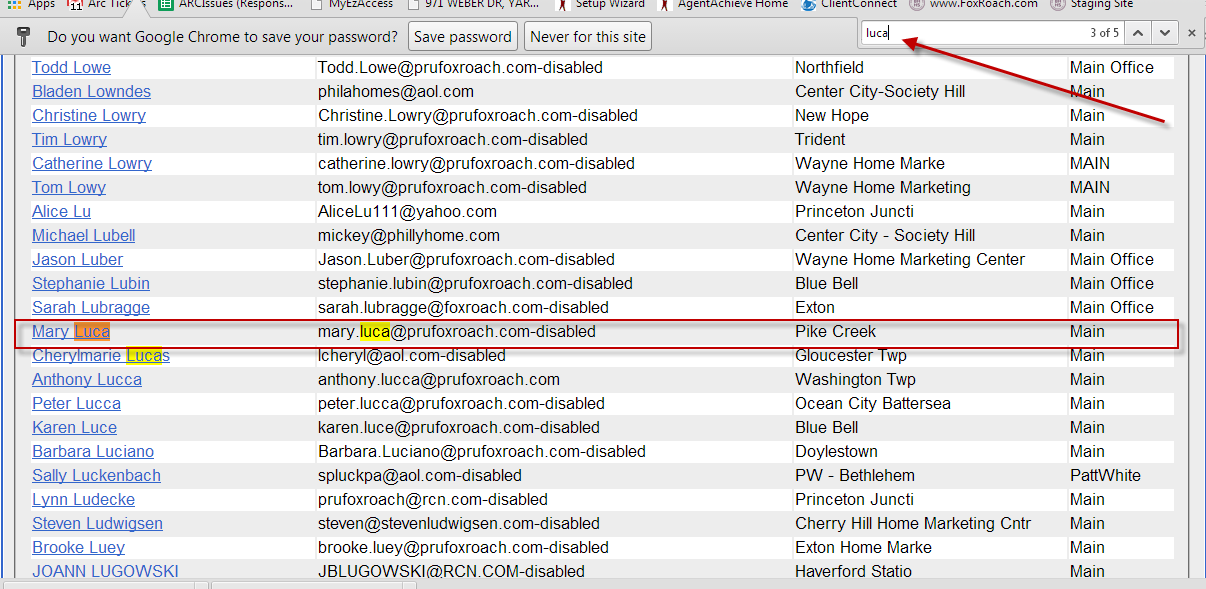Open Alice Lu link

pos(62,211)
